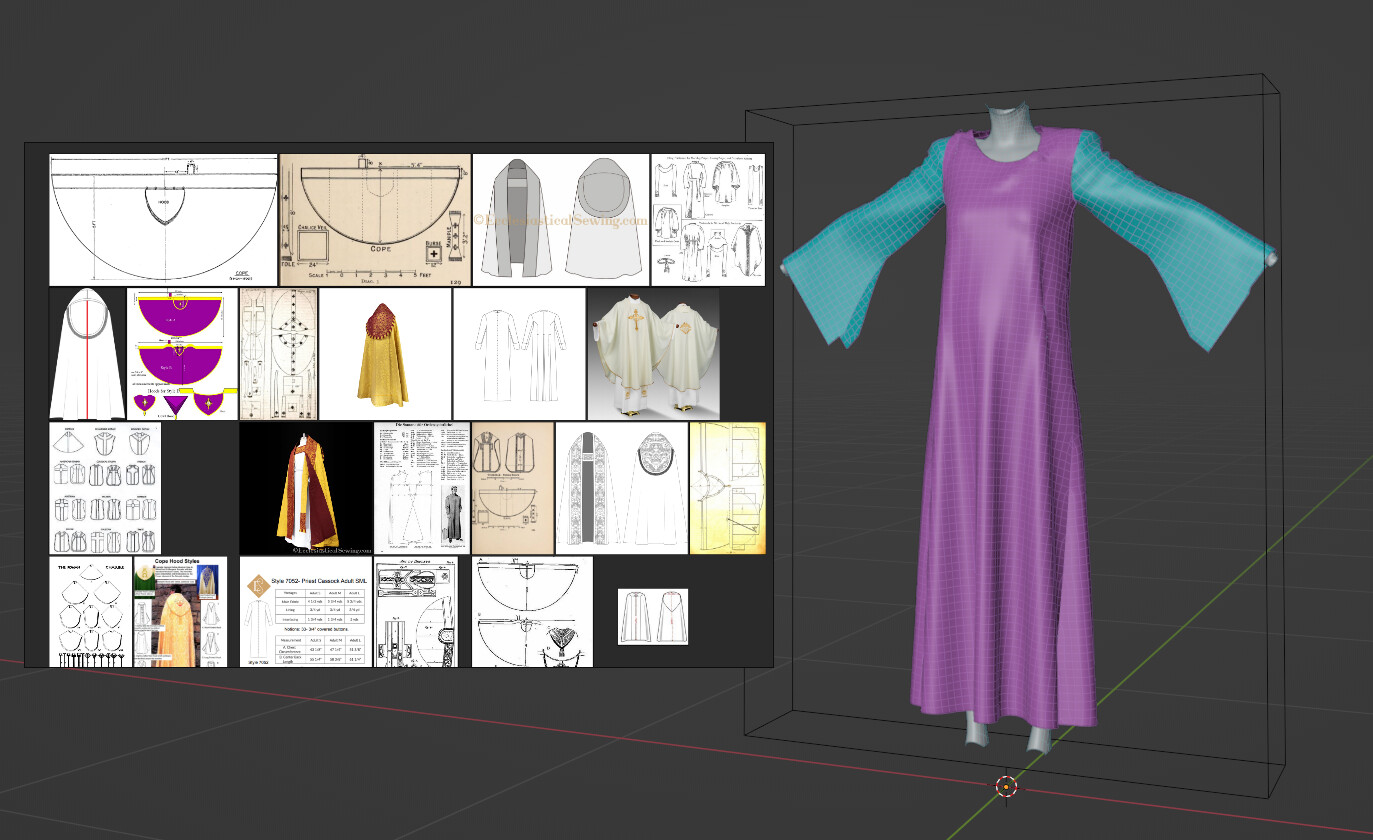The width and height of the screenshot is (1373, 840).
Task: Select the cassock front/back line drawing
Action: (519, 354)
